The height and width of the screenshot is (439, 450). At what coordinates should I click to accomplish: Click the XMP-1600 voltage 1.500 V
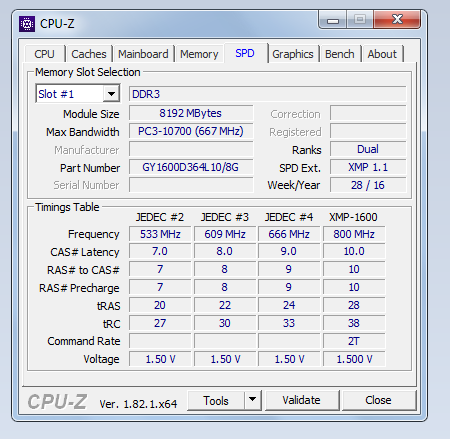pyautogui.click(x=354, y=359)
